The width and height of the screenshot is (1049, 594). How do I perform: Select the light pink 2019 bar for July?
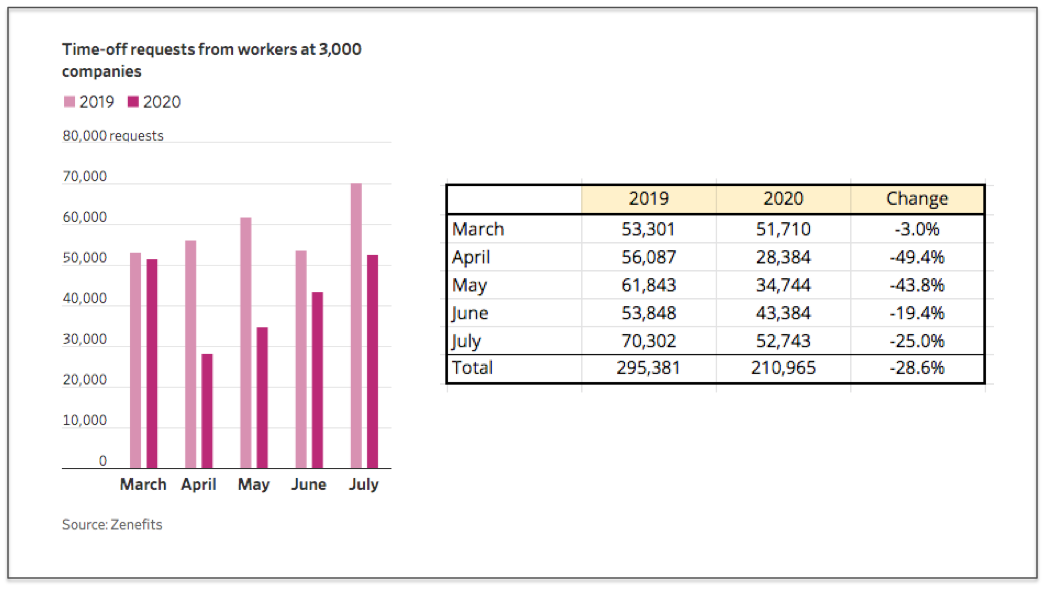356,326
